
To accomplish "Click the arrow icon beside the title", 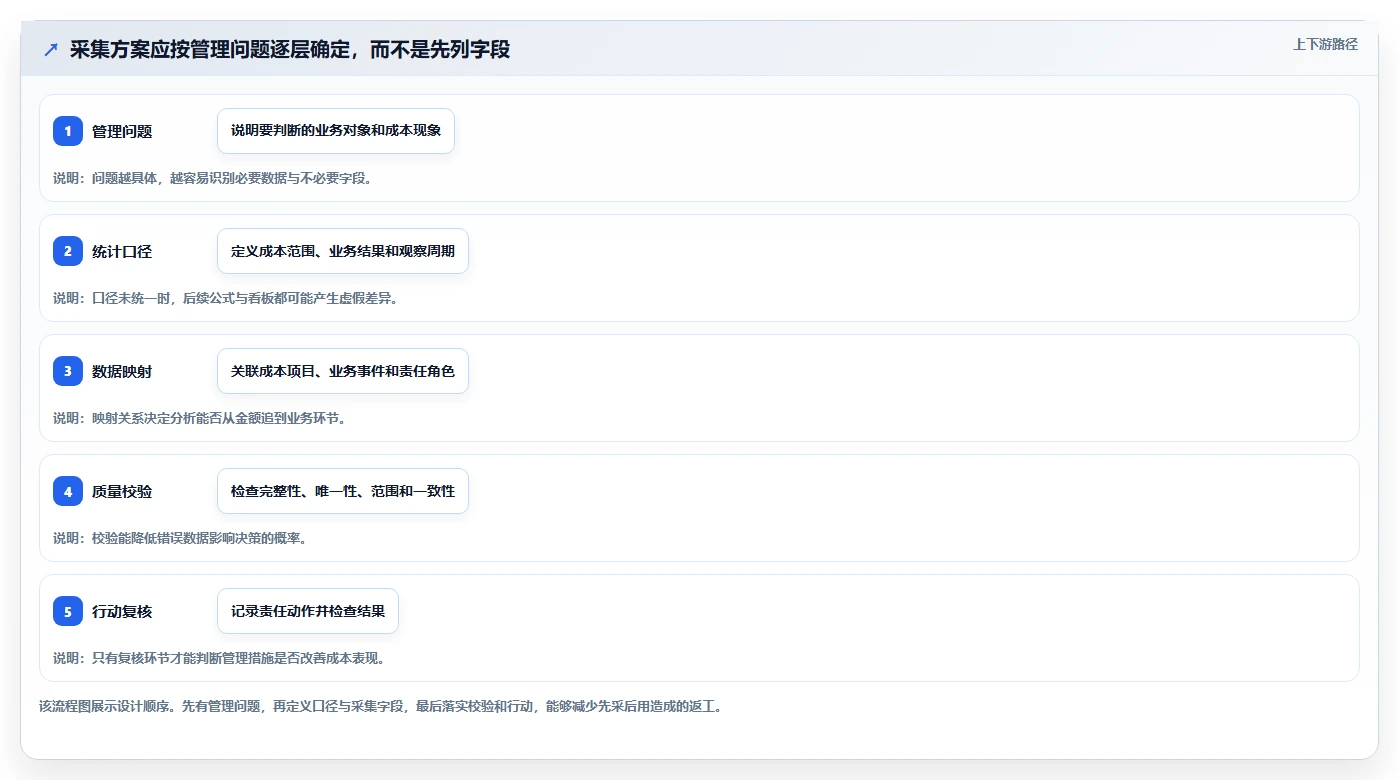I will click(x=51, y=49).
